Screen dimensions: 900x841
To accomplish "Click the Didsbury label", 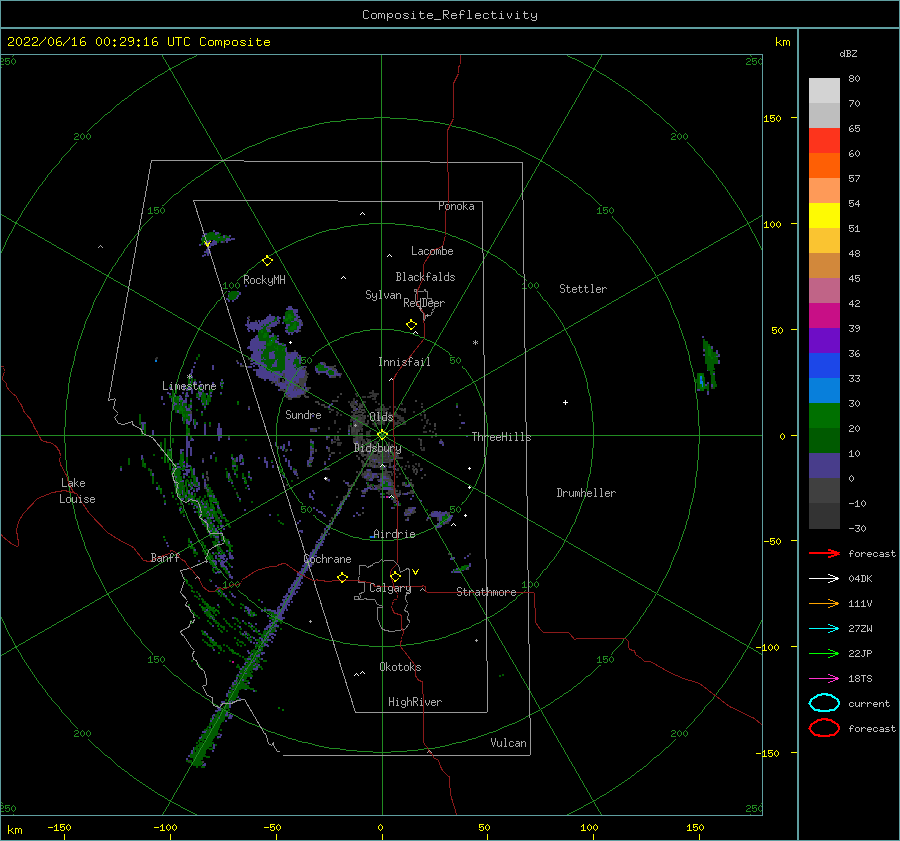I will [377, 448].
